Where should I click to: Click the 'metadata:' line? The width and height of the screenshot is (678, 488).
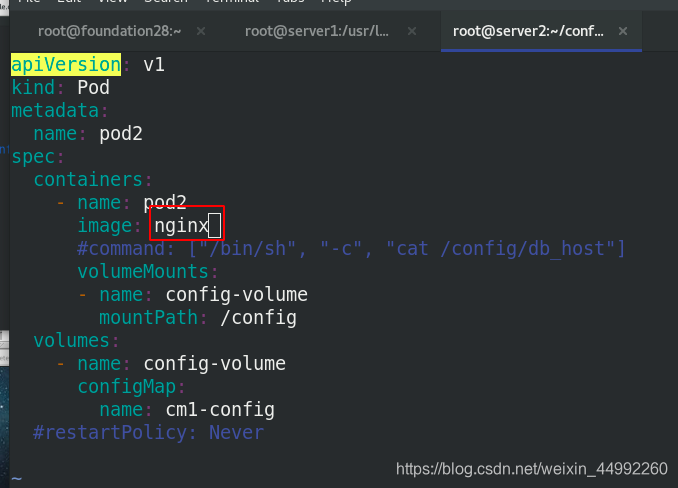60,111
